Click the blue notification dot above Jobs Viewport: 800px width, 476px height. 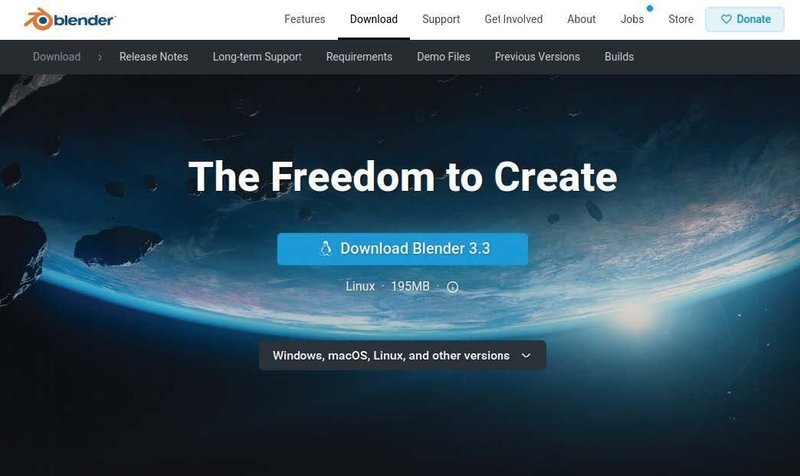coord(649,8)
